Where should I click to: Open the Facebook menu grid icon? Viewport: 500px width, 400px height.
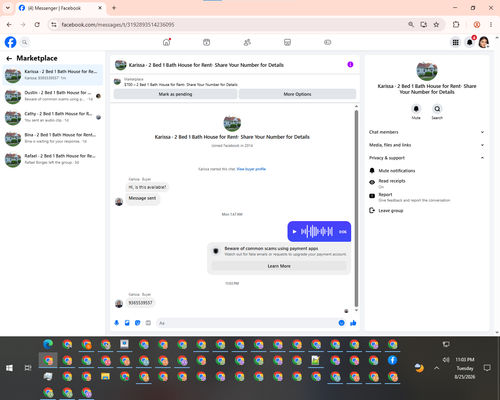[455, 42]
